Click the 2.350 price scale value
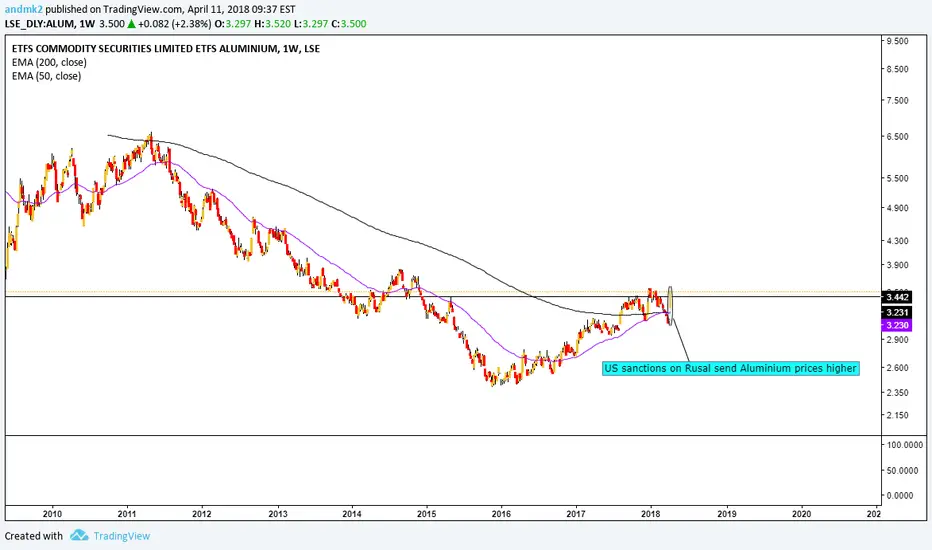932x550 pixels. pyautogui.click(x=898, y=392)
